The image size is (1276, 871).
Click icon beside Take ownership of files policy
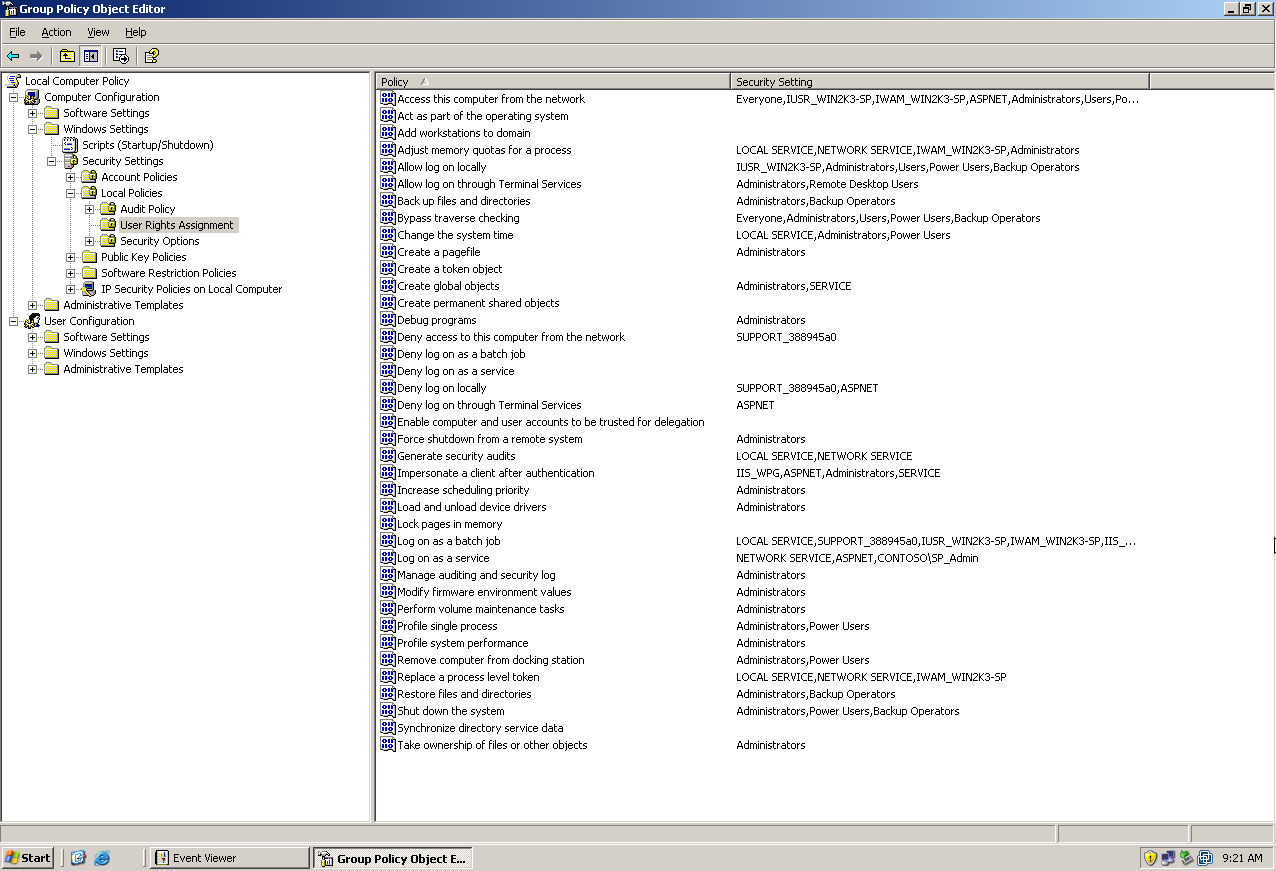[388, 745]
